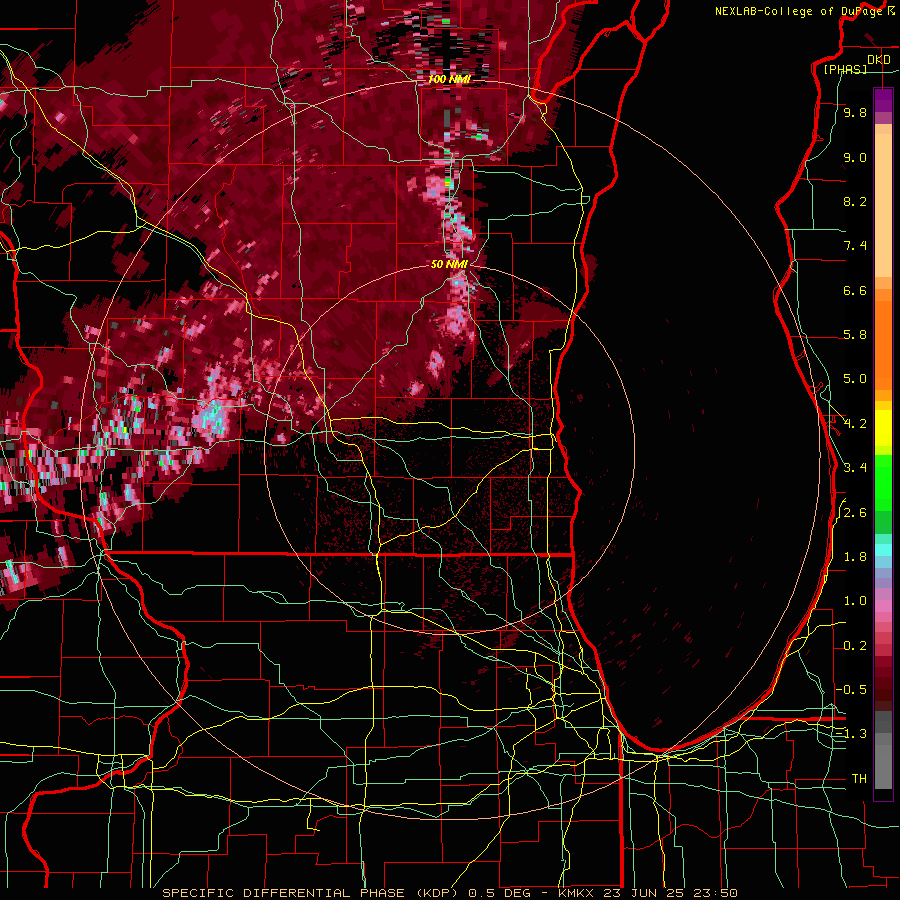Click the 0.5 DEG elevation text
The image size is (900, 900).
(501, 893)
